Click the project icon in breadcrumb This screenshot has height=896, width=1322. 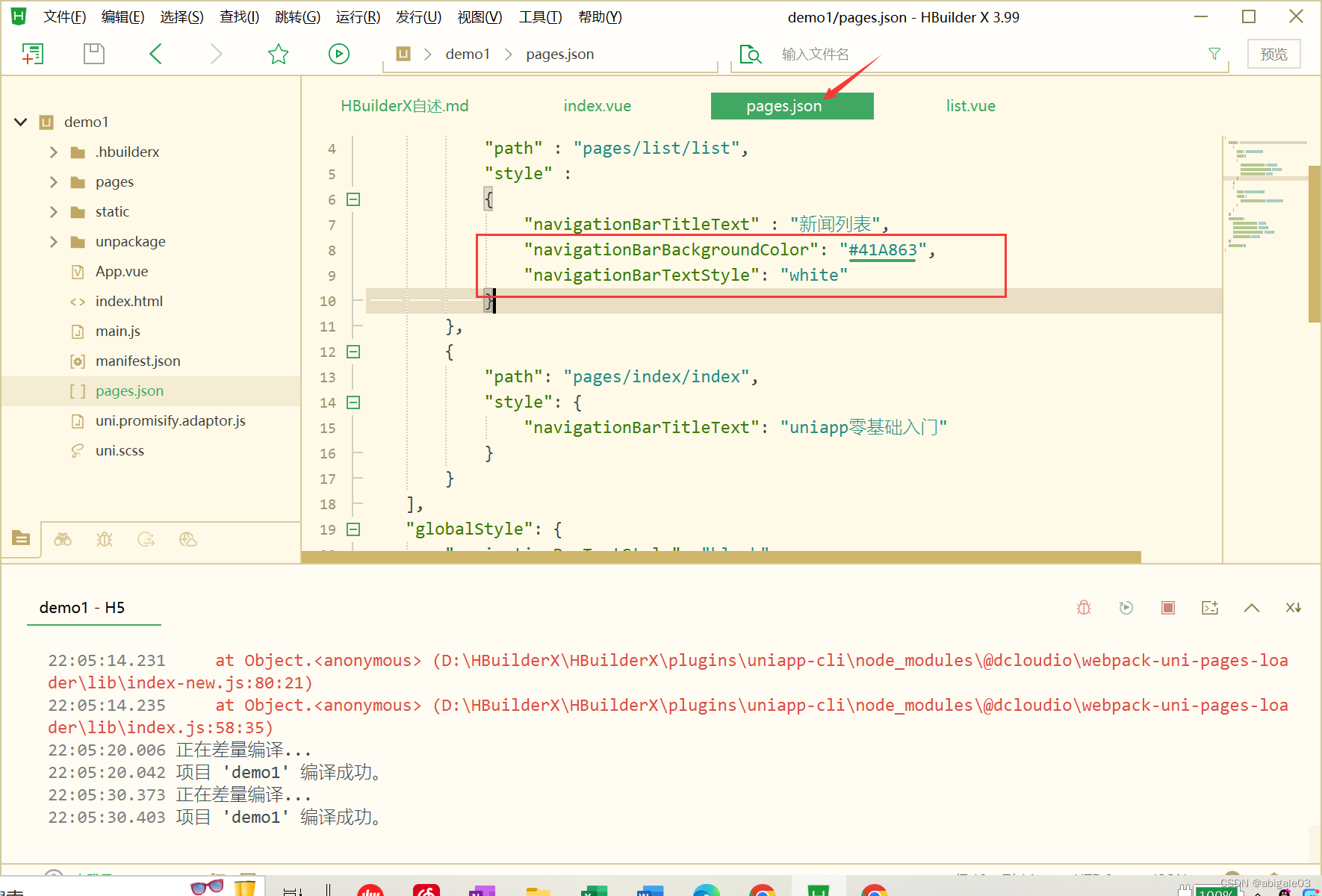pyautogui.click(x=403, y=54)
